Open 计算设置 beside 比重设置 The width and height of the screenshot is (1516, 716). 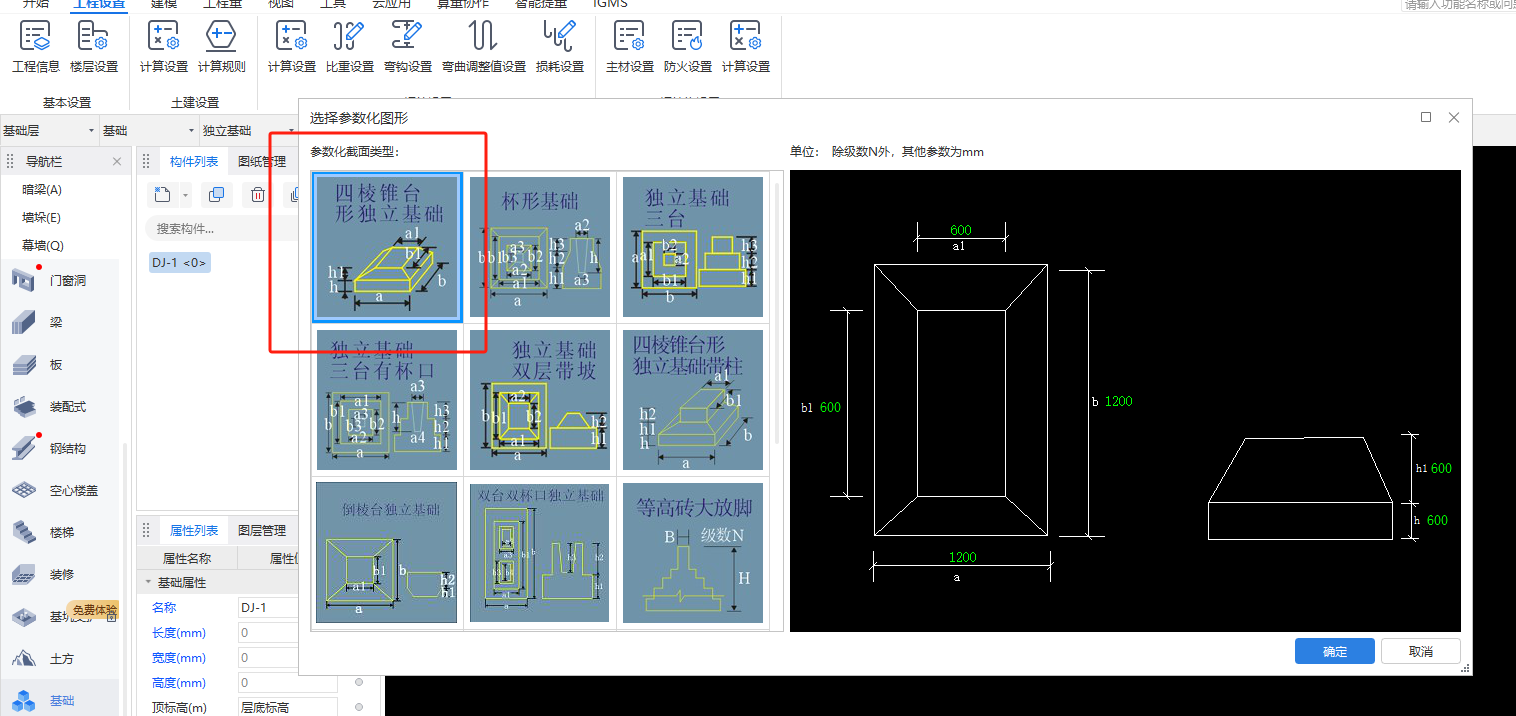point(292,48)
